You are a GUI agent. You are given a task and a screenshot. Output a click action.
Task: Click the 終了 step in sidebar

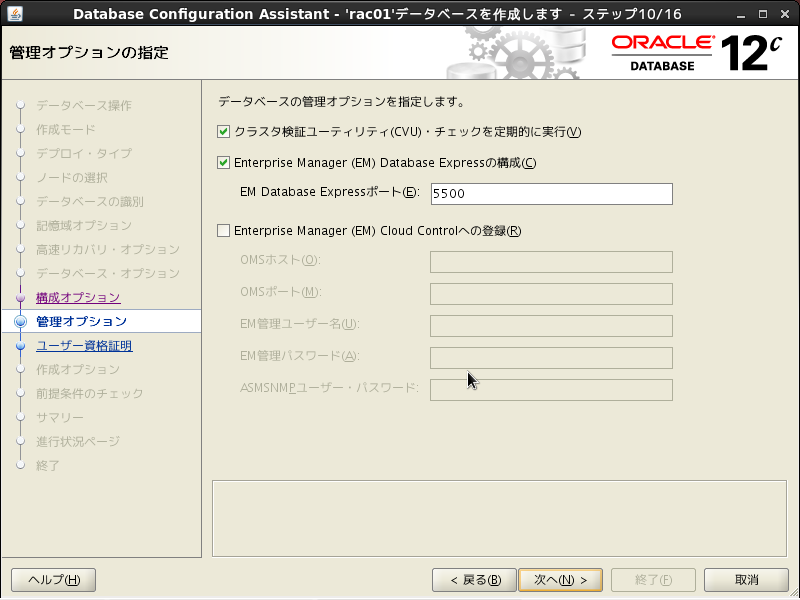tap(47, 465)
